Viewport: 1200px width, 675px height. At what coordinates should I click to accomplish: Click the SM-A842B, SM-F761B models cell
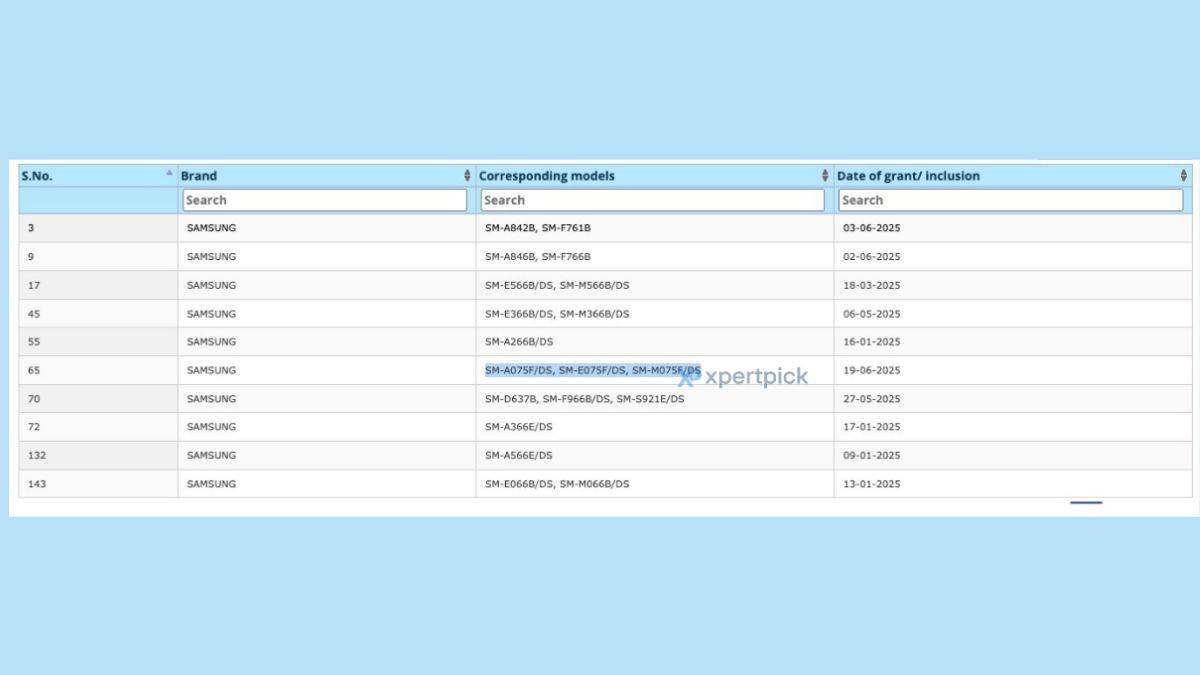538,228
